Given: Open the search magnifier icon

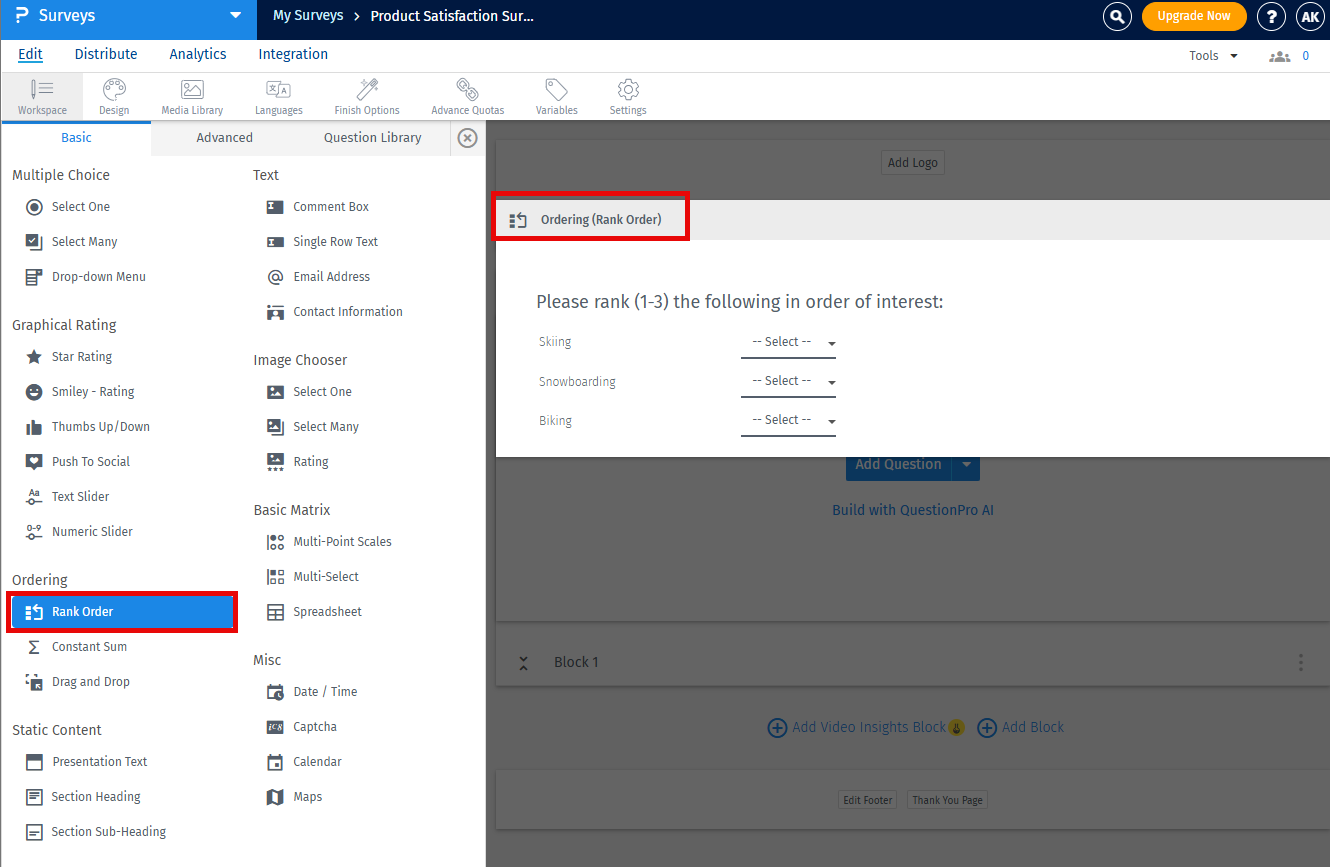Looking at the screenshot, I should click(1117, 16).
